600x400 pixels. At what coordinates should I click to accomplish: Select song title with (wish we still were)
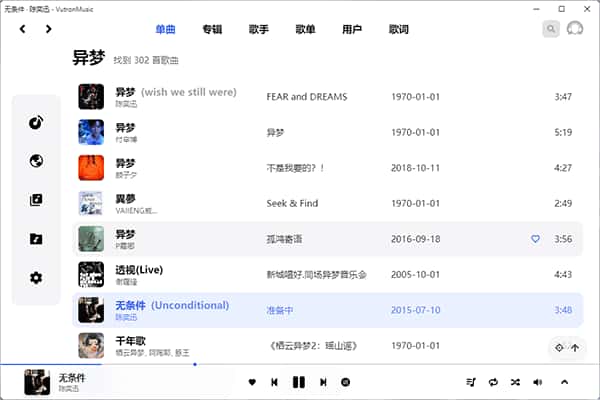click(176, 92)
